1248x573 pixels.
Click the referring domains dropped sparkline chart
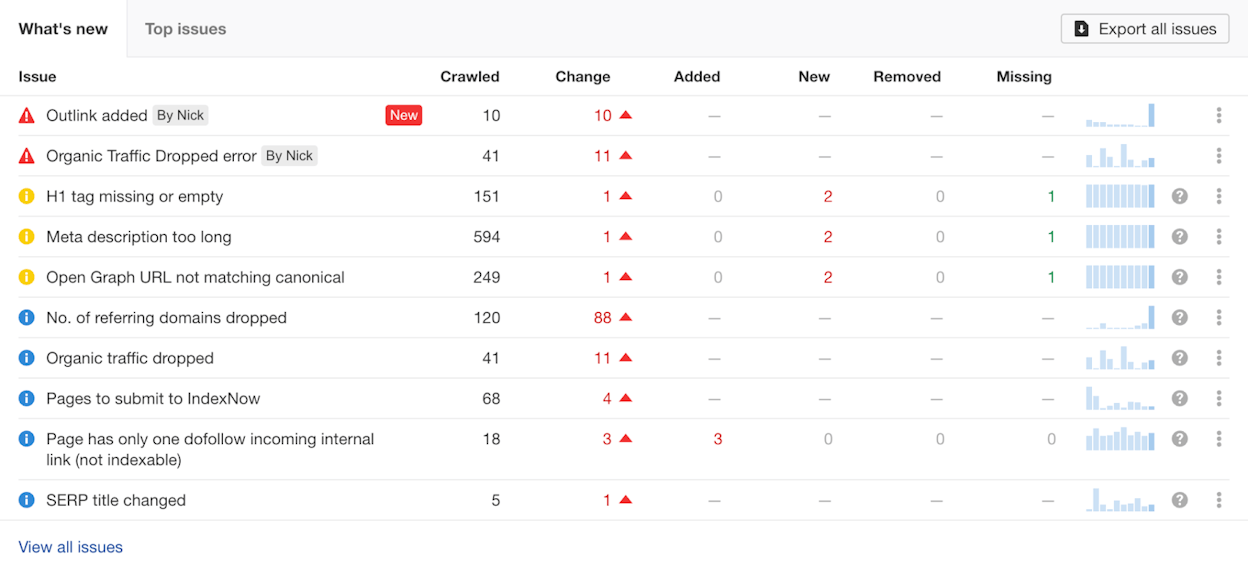(x=1120, y=317)
